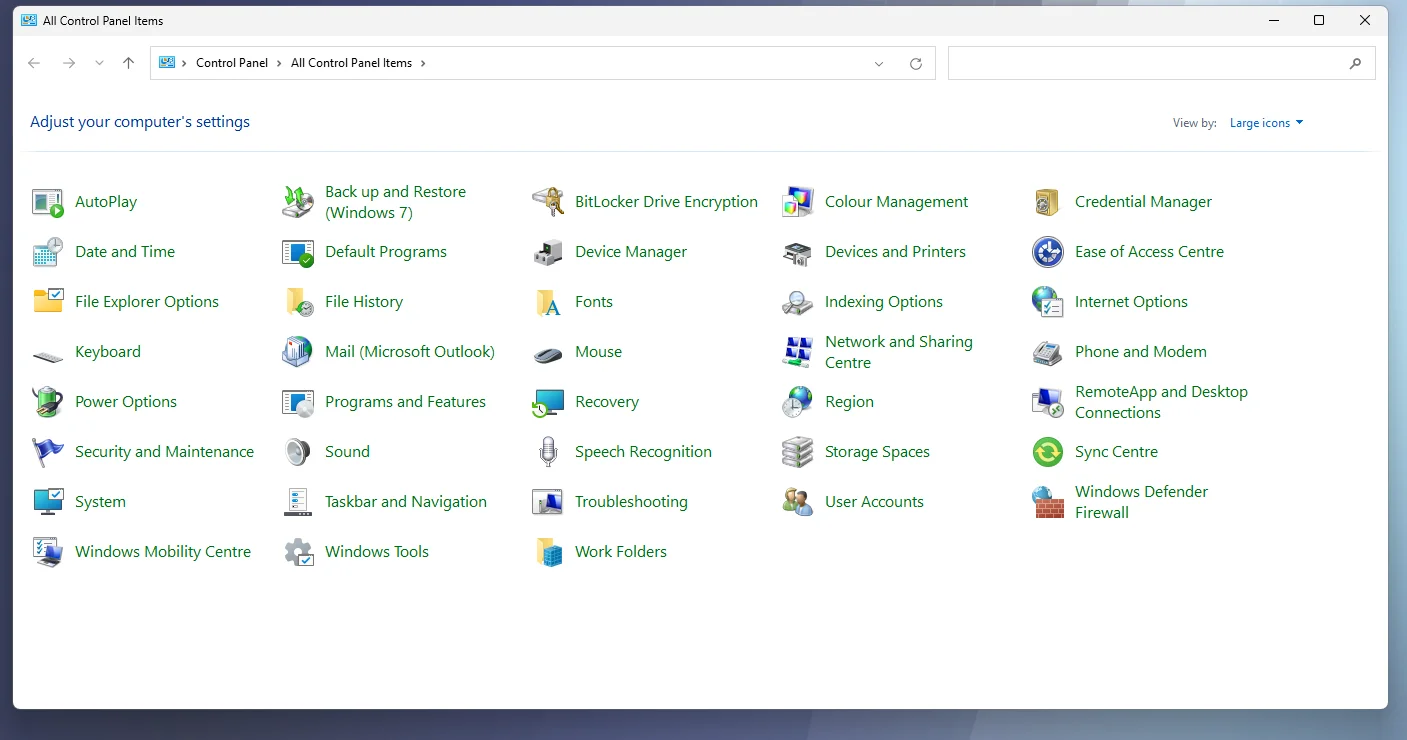1407x740 pixels.
Task: Open the AutoPlay icon
Action: (x=48, y=202)
